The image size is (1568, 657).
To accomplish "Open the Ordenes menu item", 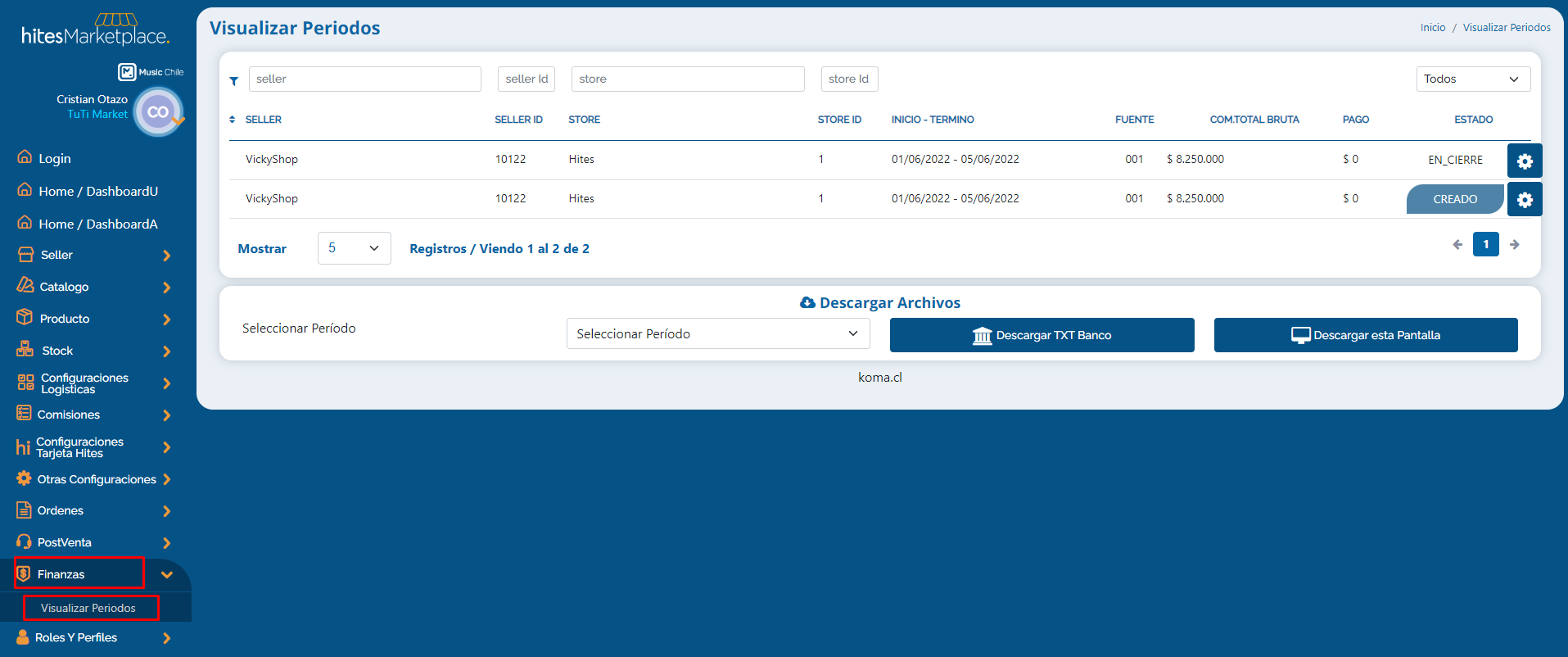I will pos(61,510).
